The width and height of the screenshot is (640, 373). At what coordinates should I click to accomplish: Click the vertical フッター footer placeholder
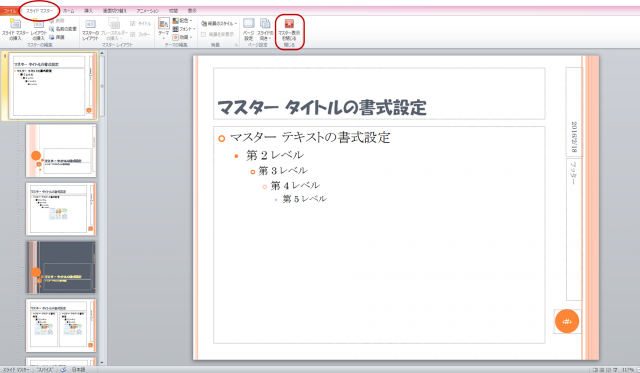573,229
